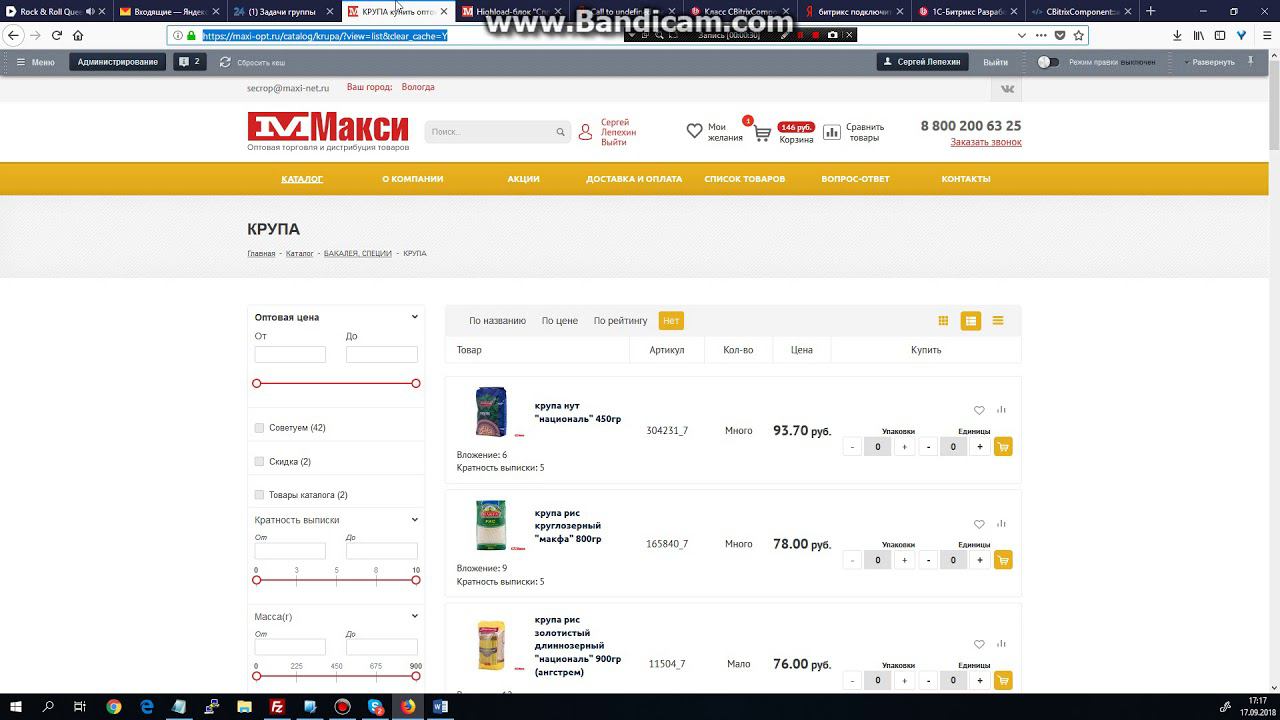Open the wishlist heart icon in header

(695, 131)
